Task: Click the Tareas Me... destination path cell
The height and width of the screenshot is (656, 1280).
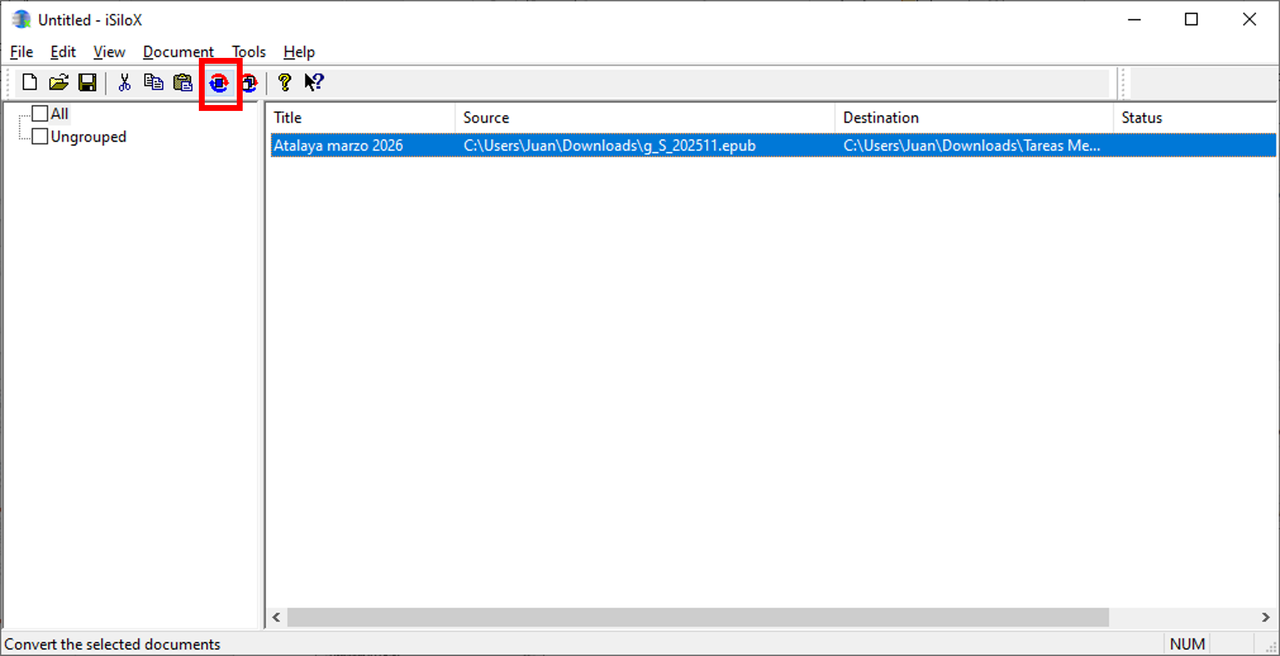Action: click(x=971, y=146)
